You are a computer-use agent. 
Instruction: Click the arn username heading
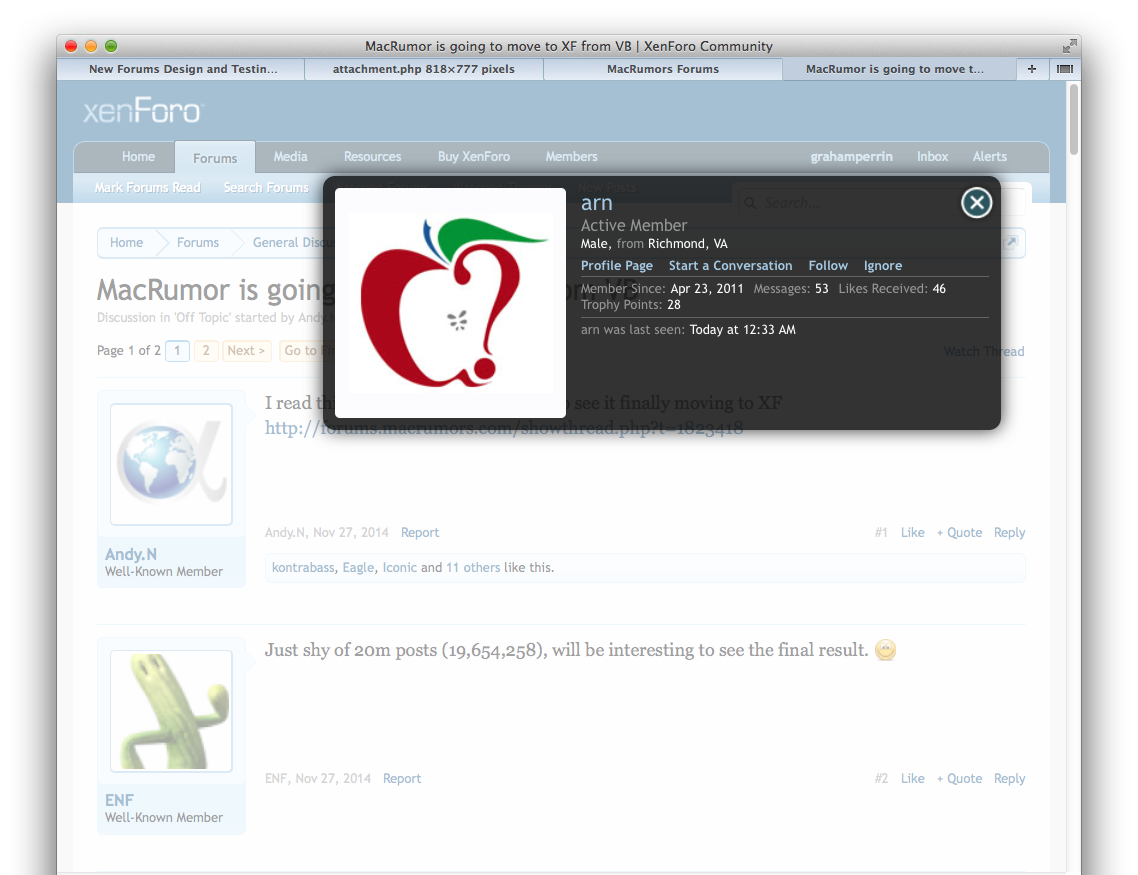pyautogui.click(x=597, y=203)
